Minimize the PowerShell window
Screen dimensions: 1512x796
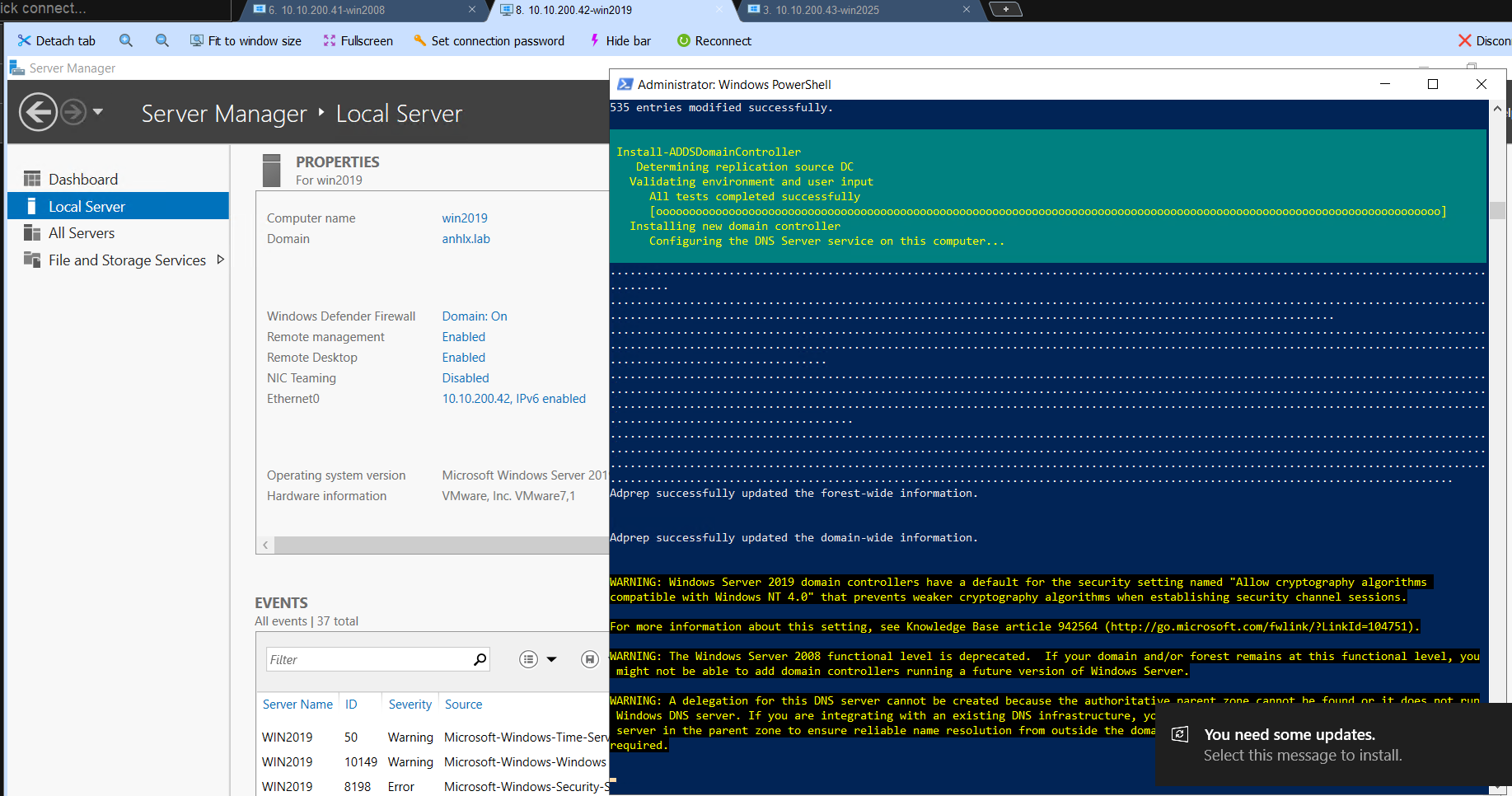(1385, 84)
